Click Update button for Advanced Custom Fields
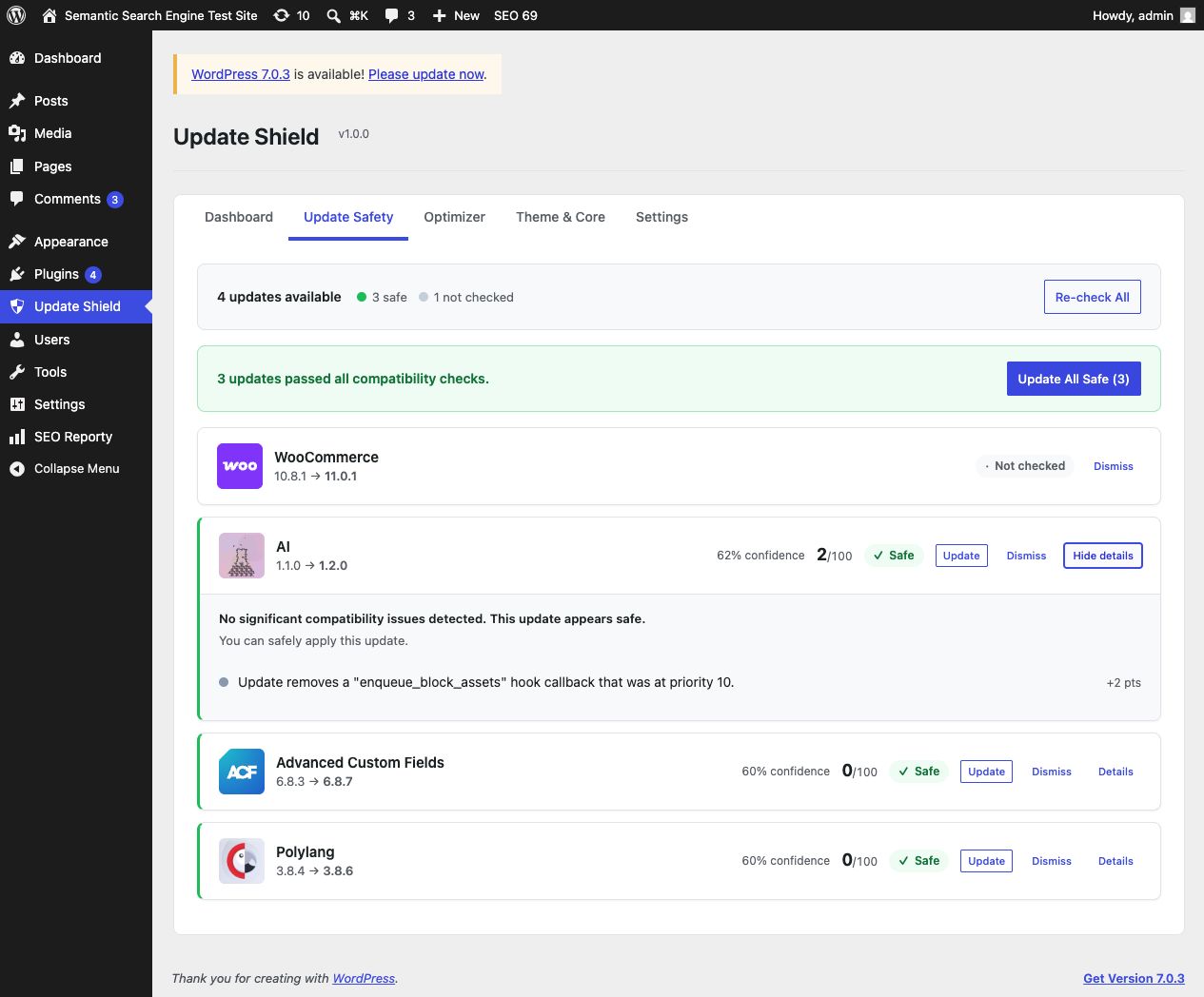The image size is (1204, 997). pyautogui.click(x=986, y=772)
